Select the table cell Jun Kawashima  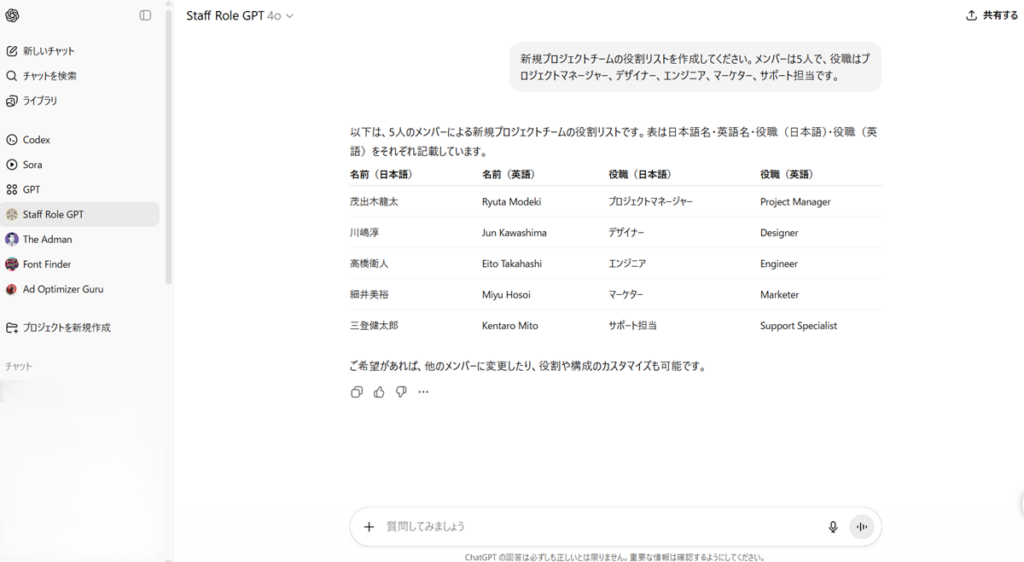click(x=514, y=232)
